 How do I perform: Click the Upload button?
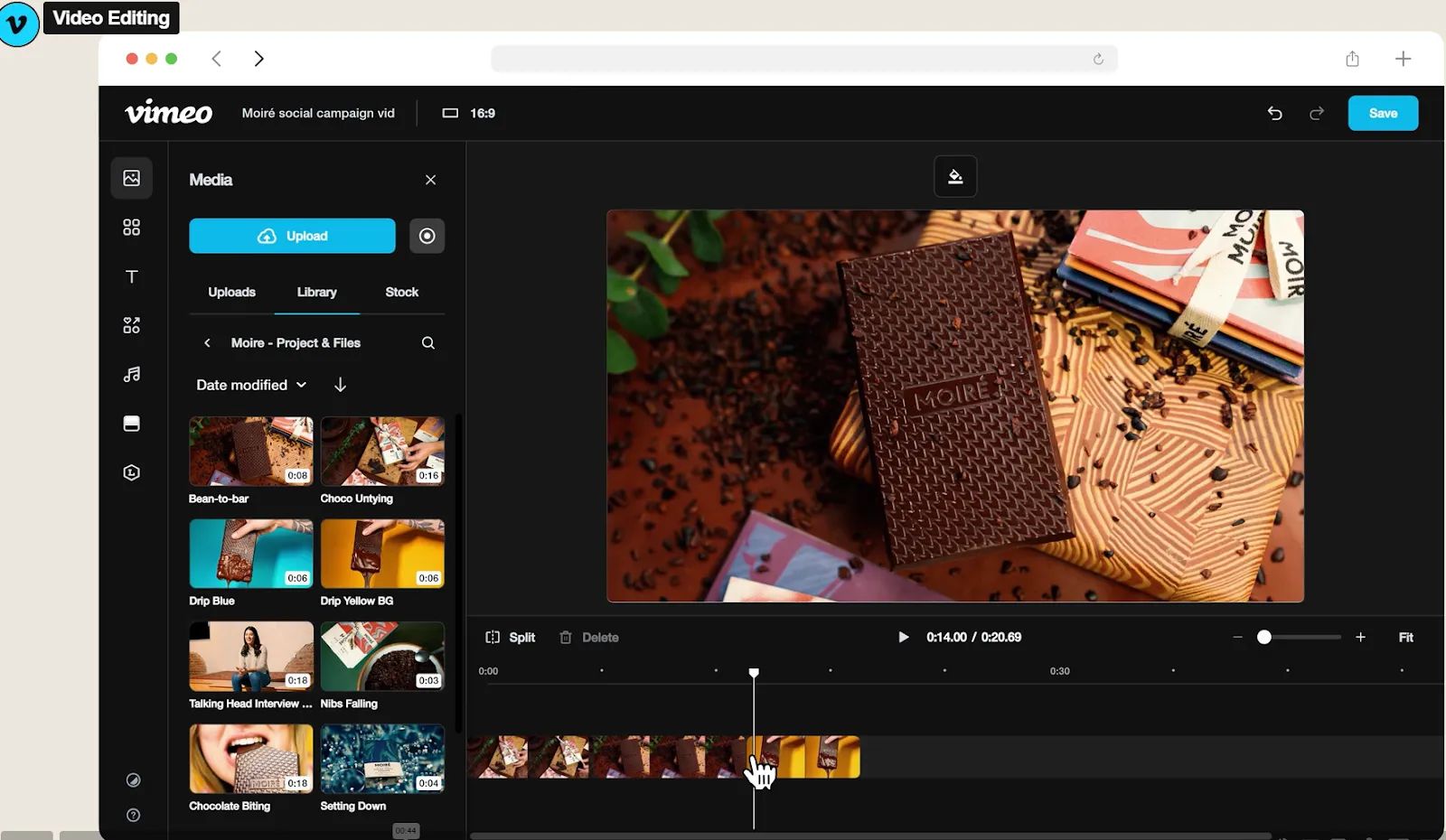(292, 236)
